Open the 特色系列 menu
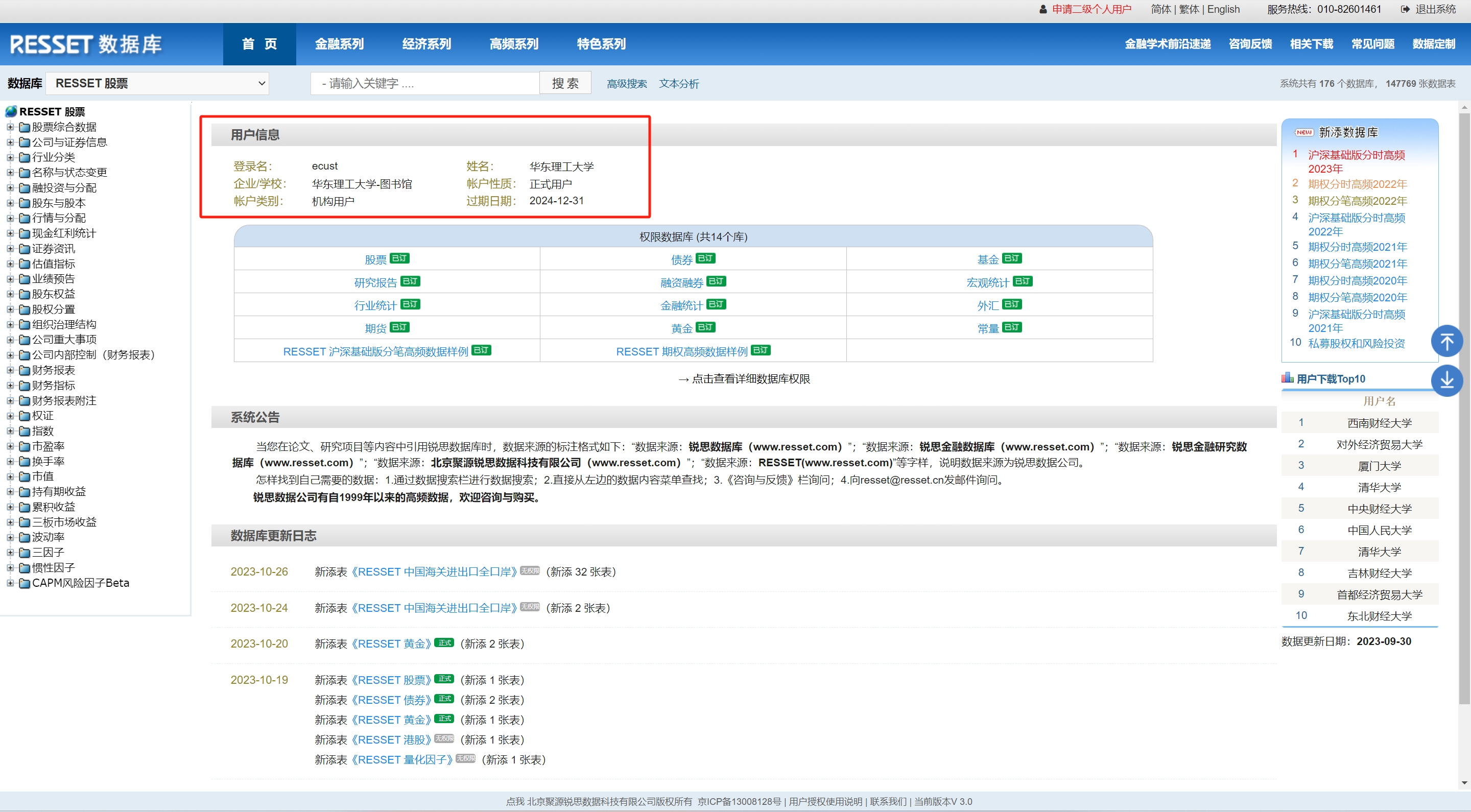 (x=601, y=44)
